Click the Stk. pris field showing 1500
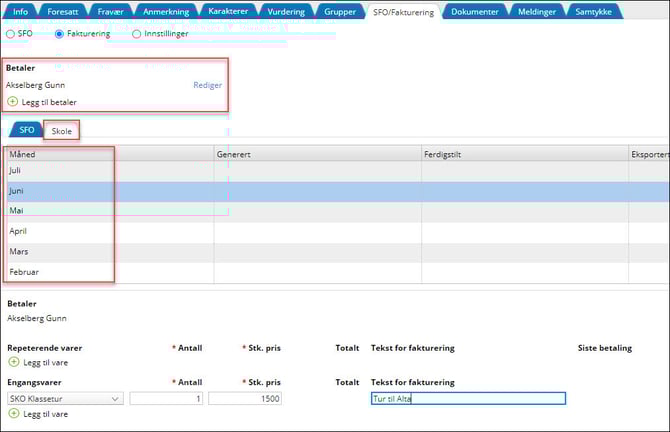Viewport: 670px width, 432px height. pyautogui.click(x=246, y=398)
